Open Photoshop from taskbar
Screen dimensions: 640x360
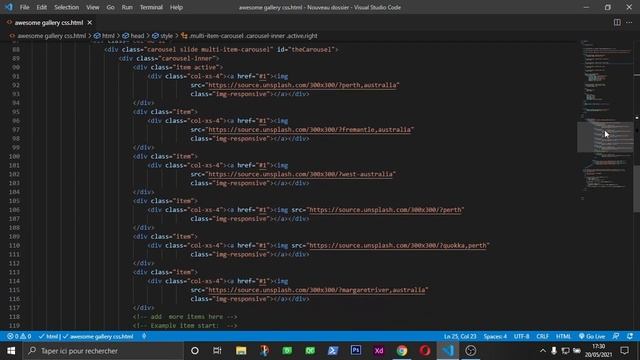(x=356, y=351)
